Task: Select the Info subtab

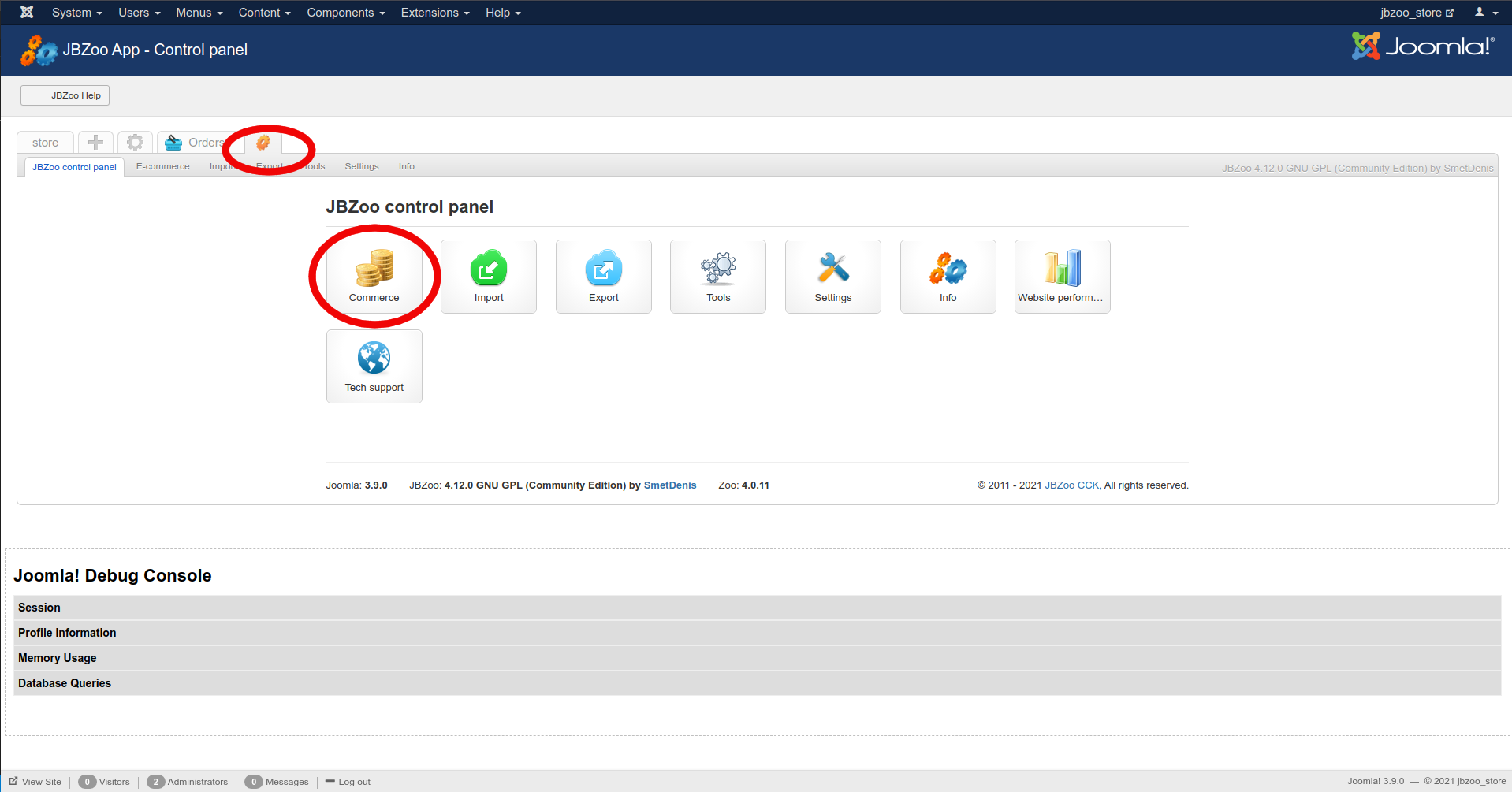Action: pyautogui.click(x=406, y=166)
